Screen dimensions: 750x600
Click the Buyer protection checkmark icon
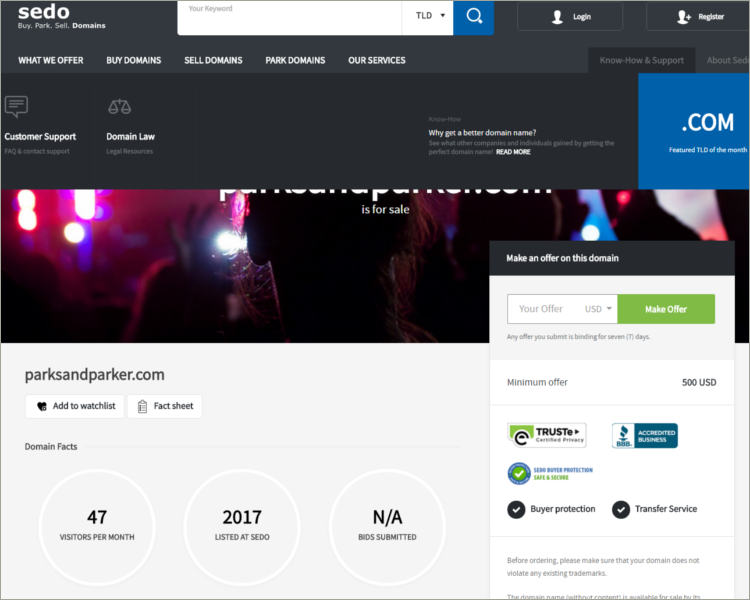tap(516, 509)
